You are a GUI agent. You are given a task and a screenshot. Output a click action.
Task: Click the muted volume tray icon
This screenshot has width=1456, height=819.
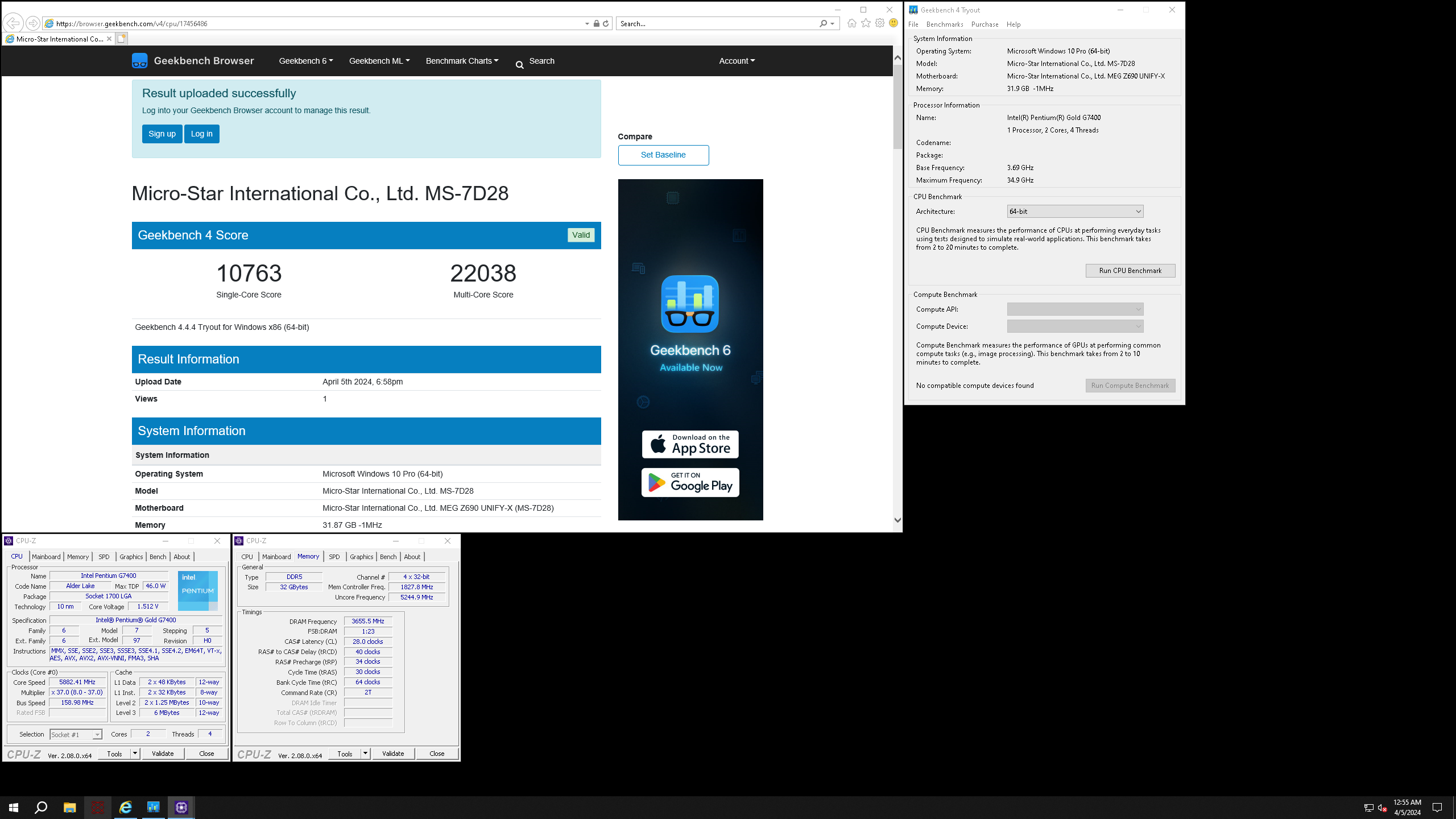pyautogui.click(x=1383, y=808)
